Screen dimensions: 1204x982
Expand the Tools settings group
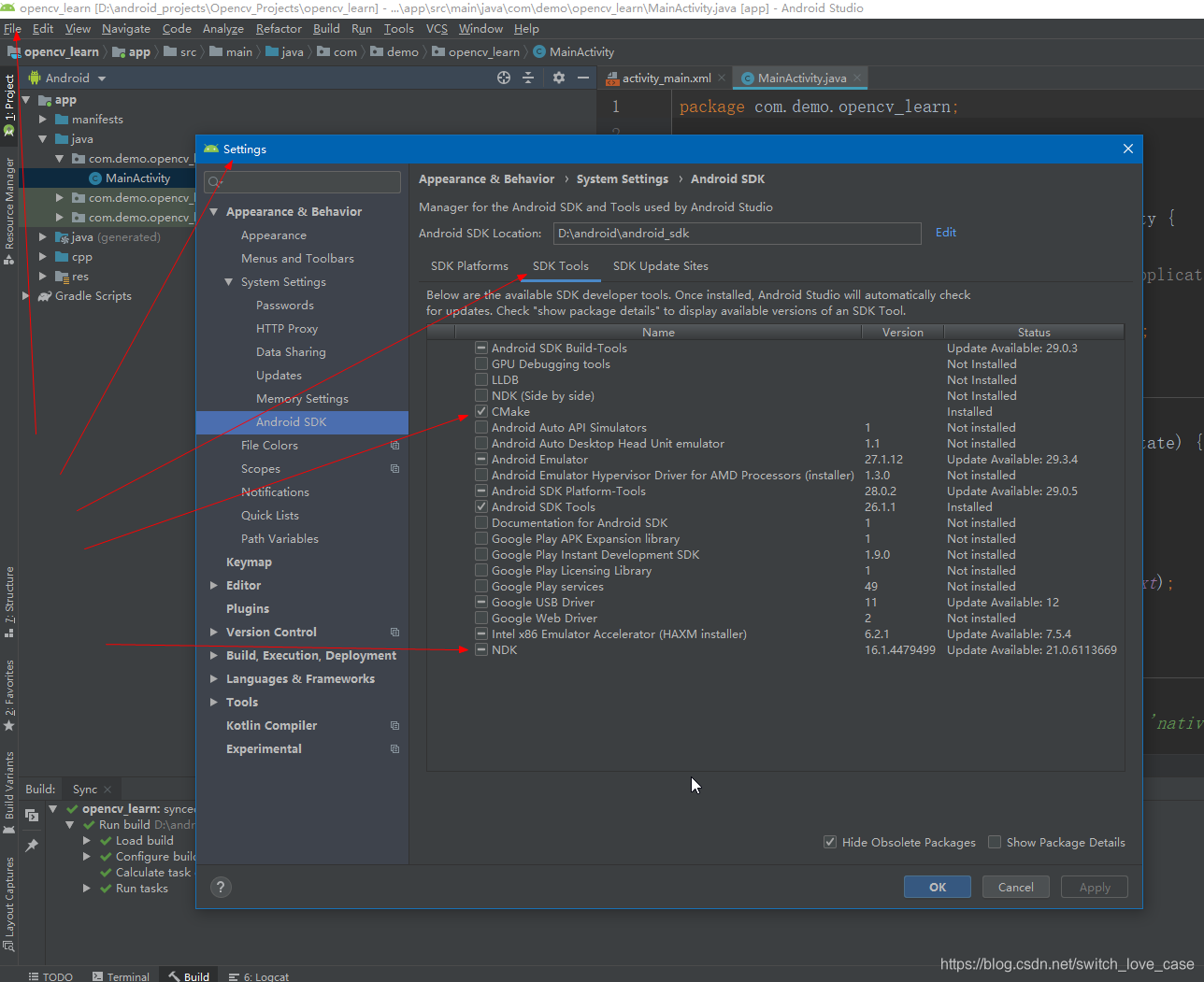click(214, 703)
